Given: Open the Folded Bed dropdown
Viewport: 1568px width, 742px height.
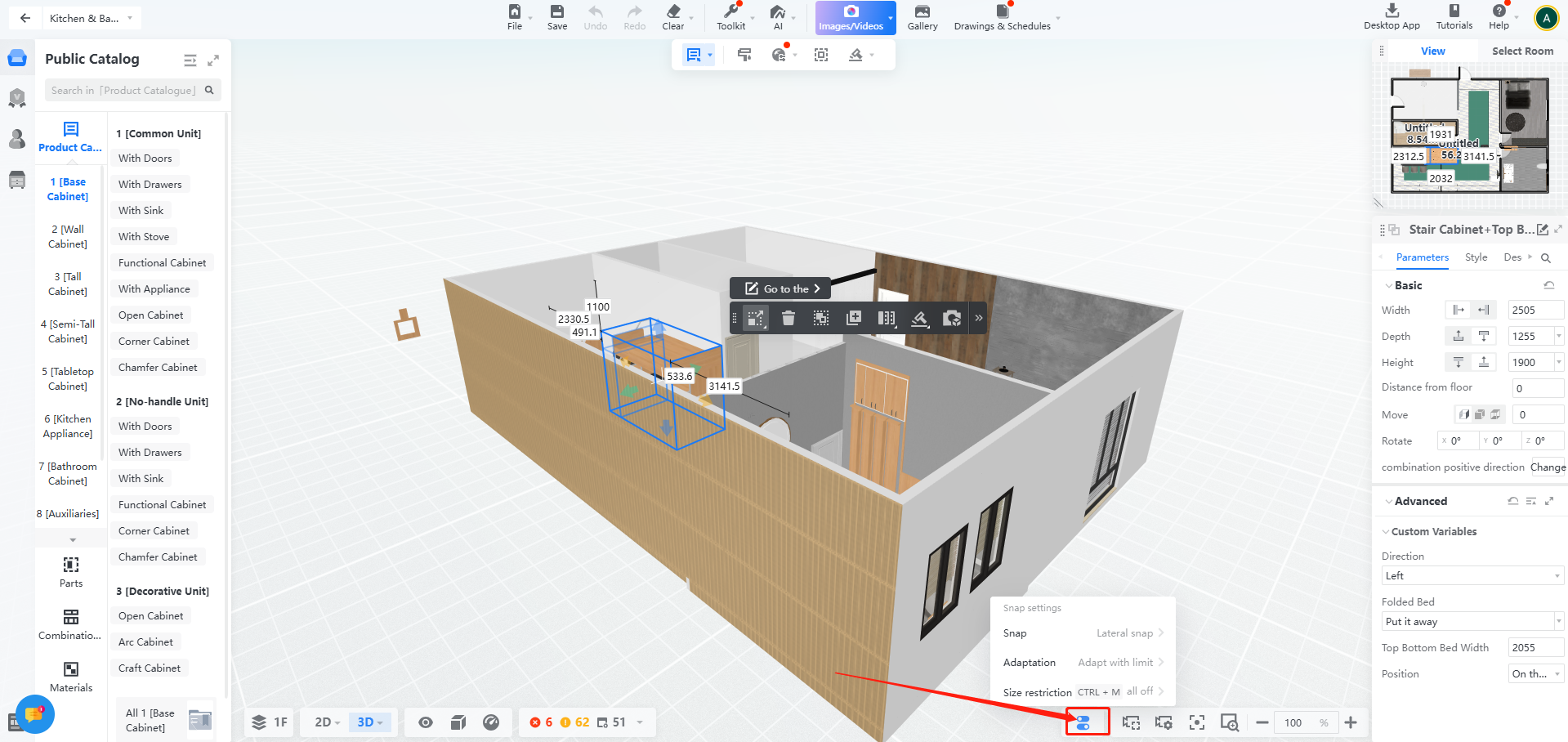Looking at the screenshot, I should (x=1471, y=622).
